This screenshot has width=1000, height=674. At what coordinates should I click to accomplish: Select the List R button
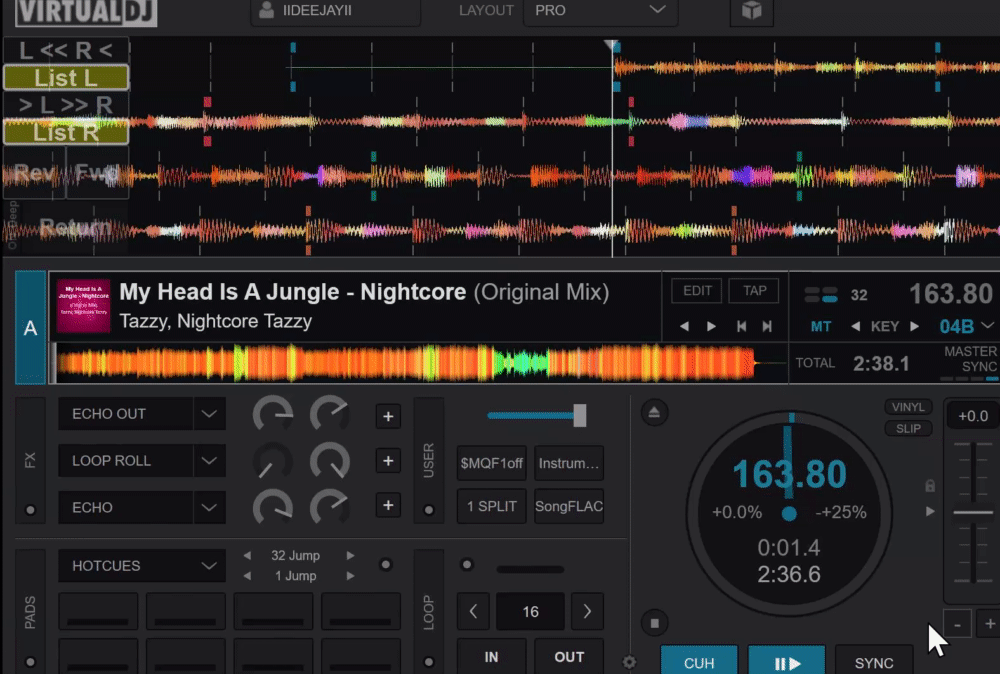click(x=66, y=133)
